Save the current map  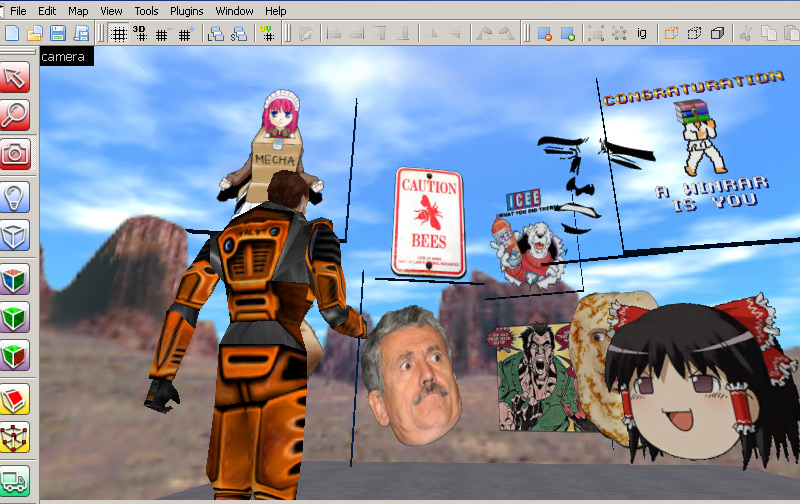(x=58, y=33)
